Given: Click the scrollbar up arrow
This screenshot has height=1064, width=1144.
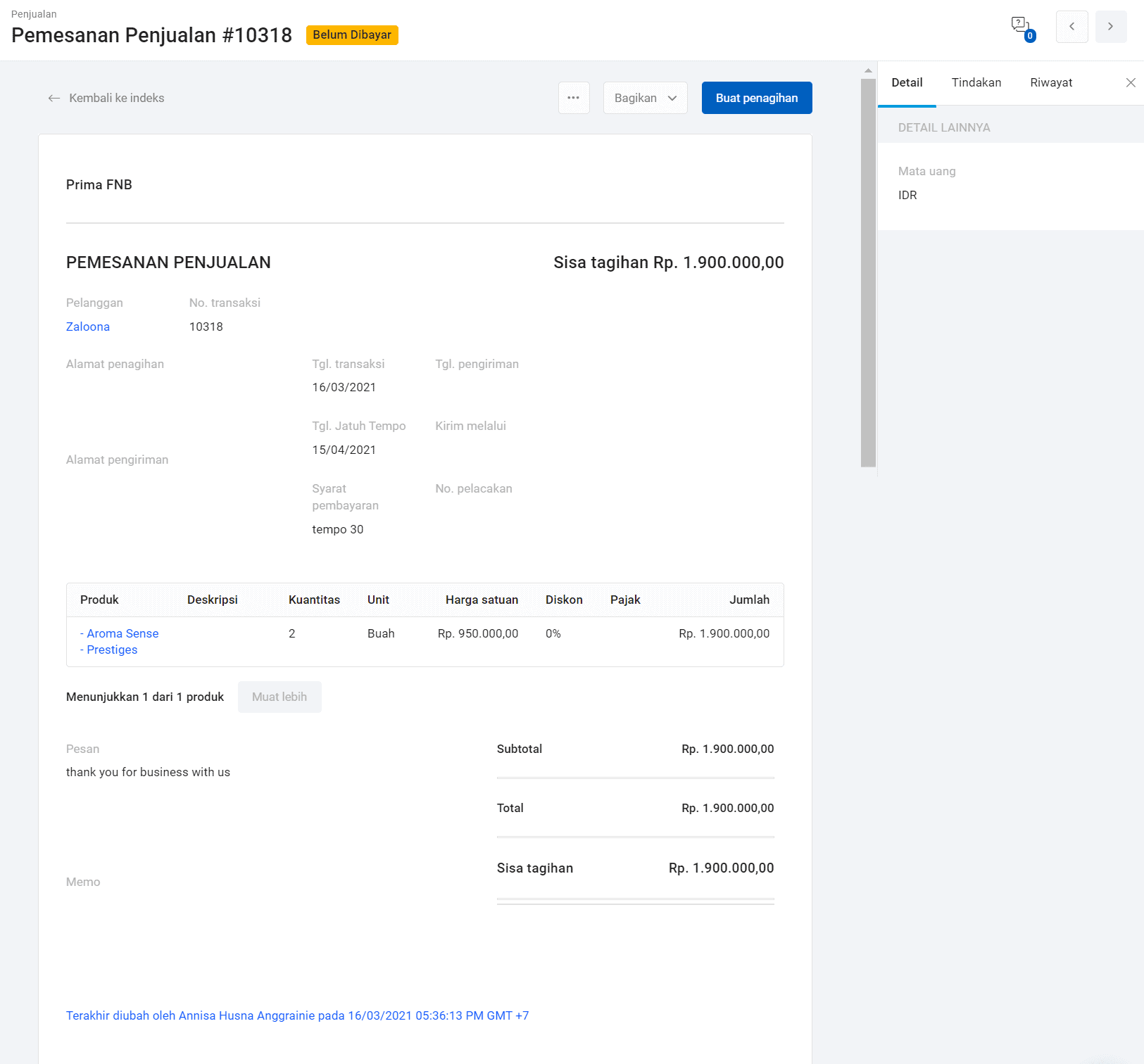Looking at the screenshot, I should 868,70.
